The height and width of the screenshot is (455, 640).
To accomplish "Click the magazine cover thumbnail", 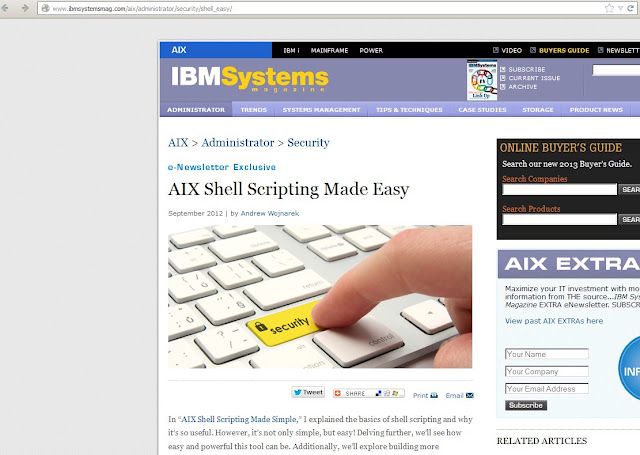I will 482,80.
